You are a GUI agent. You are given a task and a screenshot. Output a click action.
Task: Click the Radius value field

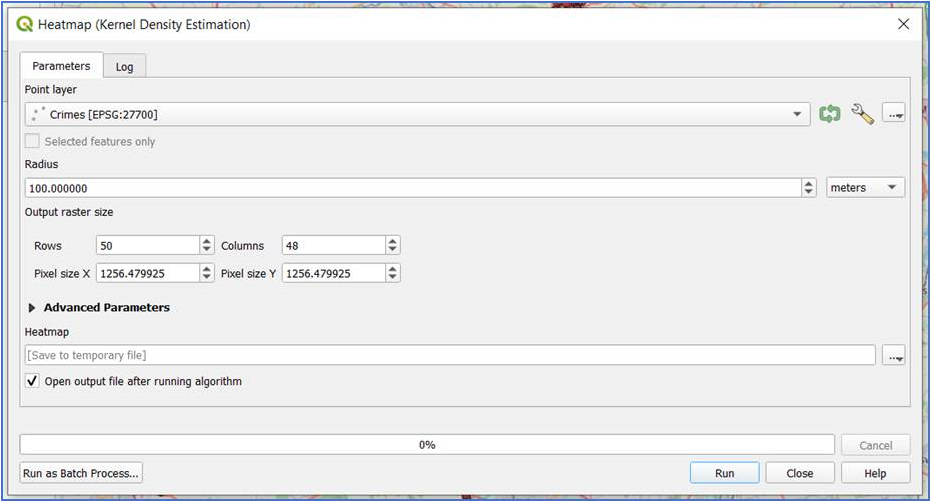[413, 188]
